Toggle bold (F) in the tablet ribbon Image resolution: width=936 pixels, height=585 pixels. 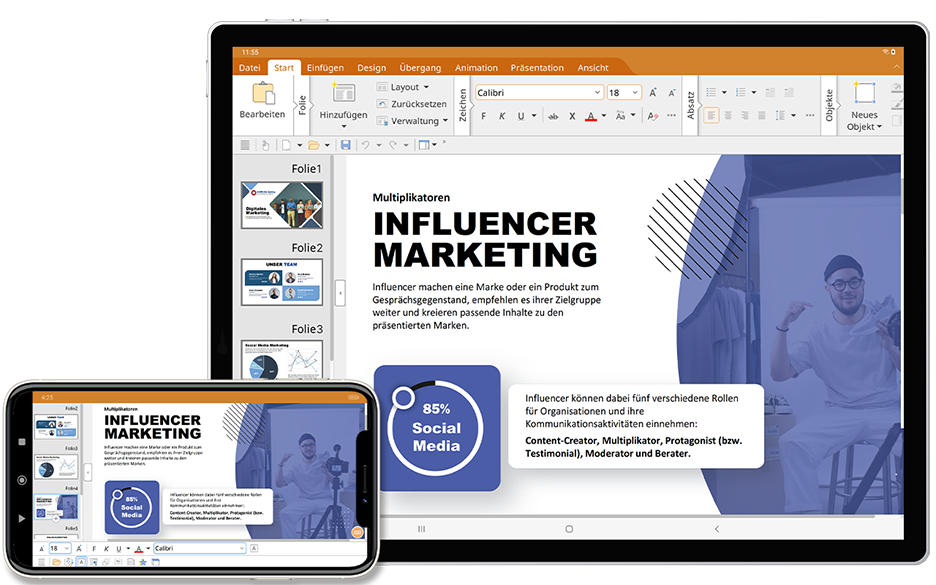pos(484,116)
